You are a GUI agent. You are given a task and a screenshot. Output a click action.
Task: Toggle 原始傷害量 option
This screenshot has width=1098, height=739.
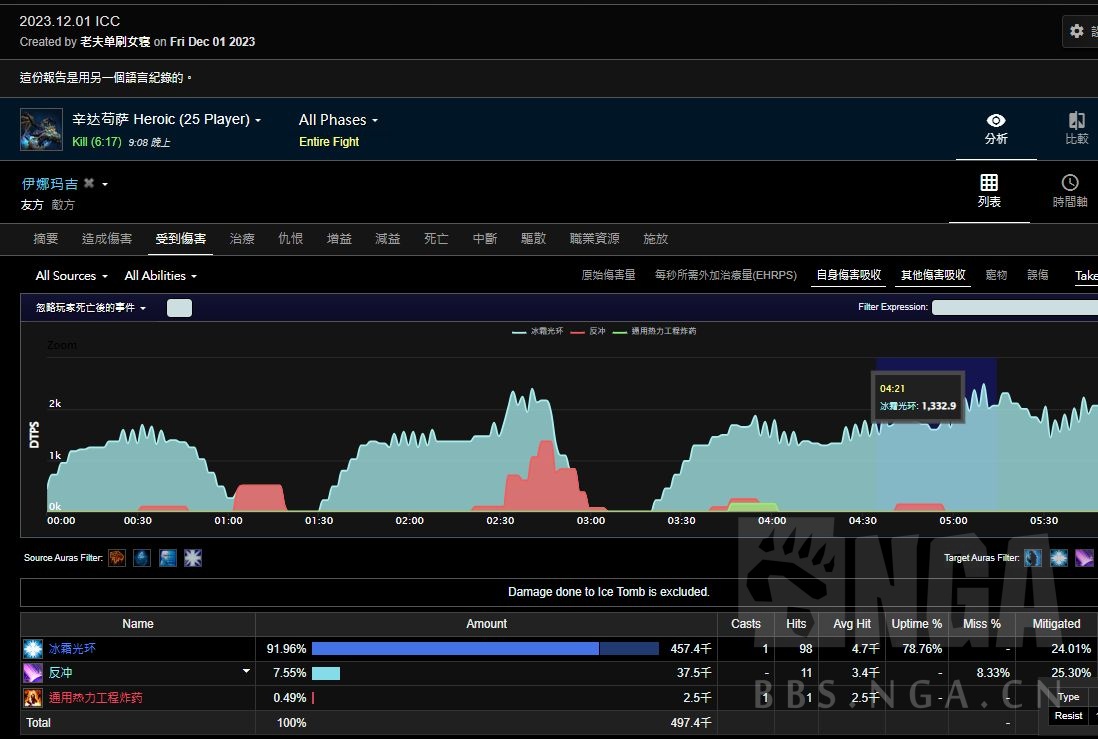click(608, 275)
